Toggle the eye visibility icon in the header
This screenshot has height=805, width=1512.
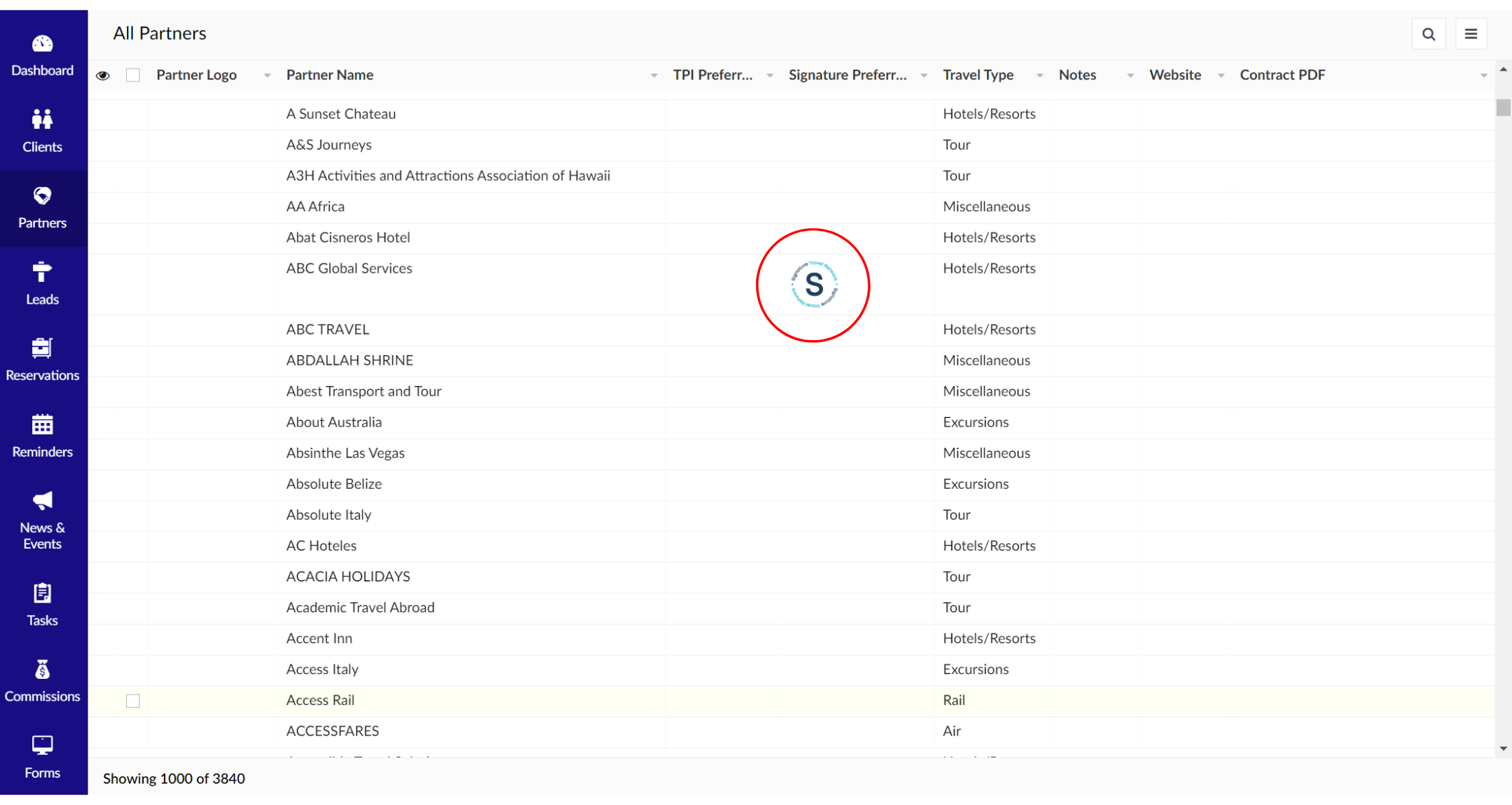click(x=103, y=75)
